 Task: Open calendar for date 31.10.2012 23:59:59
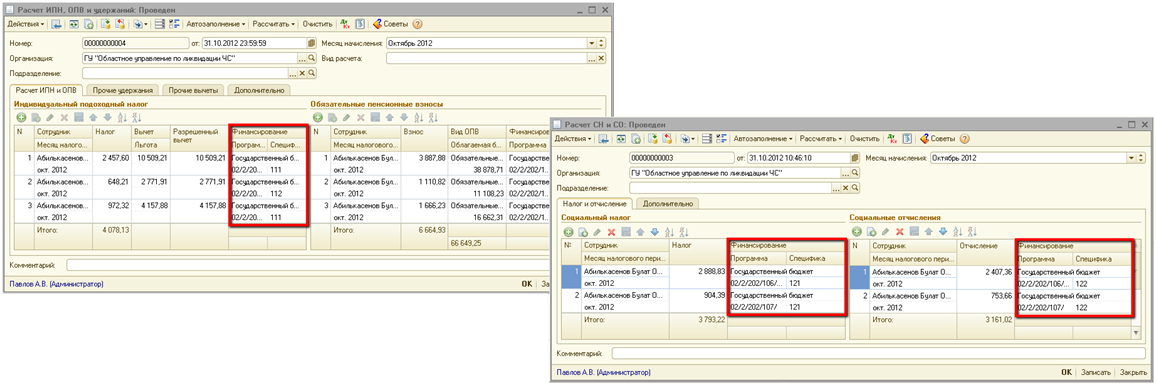(x=311, y=43)
